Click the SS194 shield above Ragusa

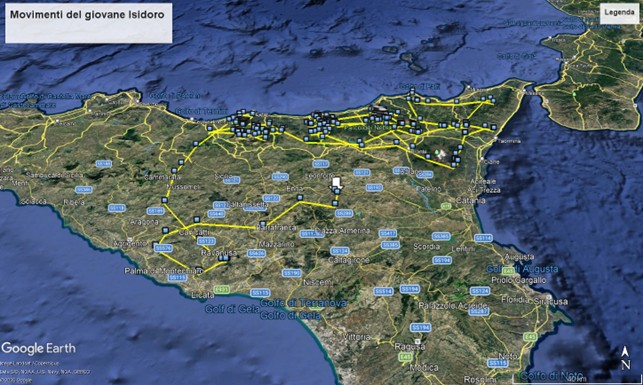coord(420,328)
